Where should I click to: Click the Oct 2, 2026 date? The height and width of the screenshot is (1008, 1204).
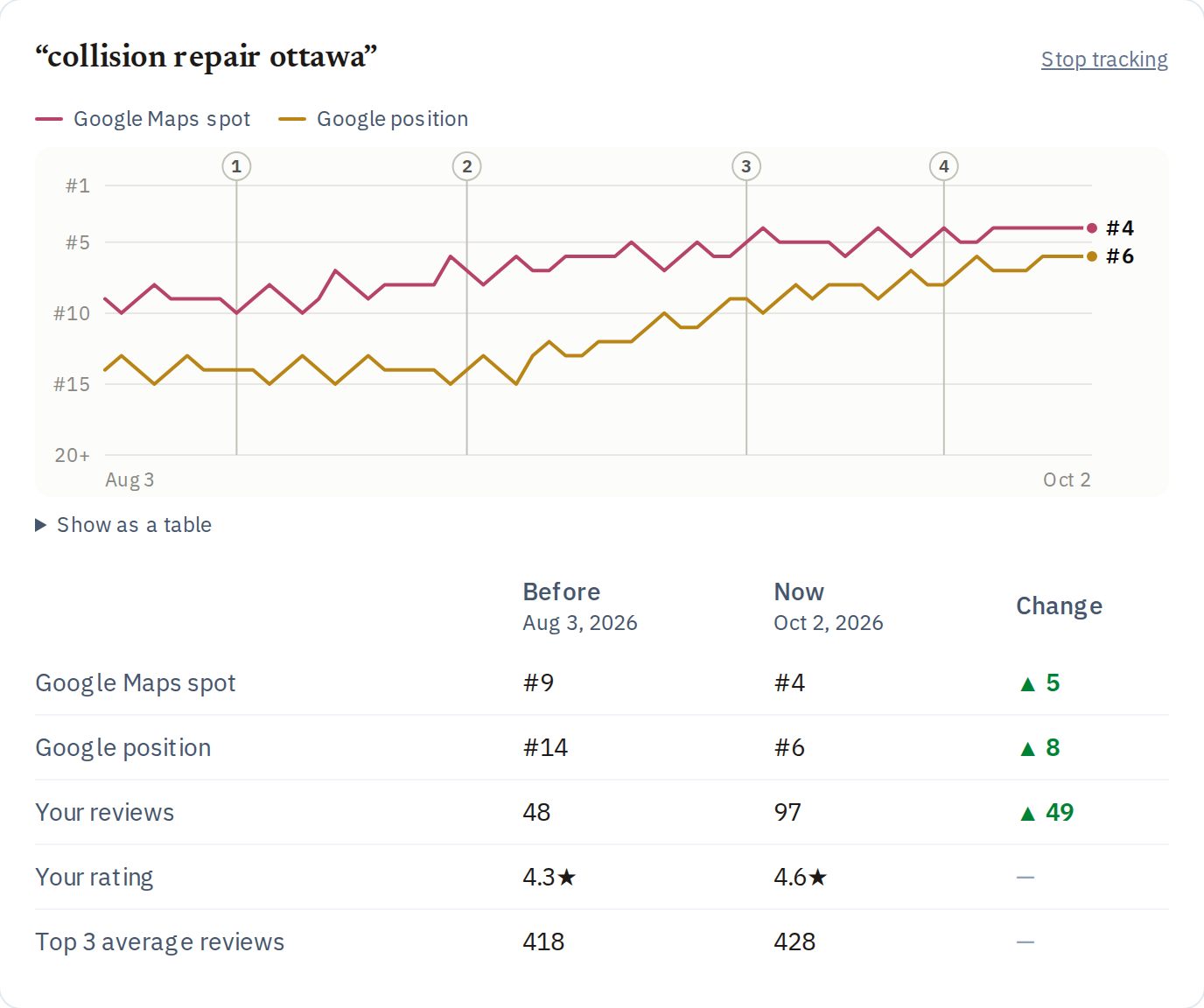click(x=829, y=623)
